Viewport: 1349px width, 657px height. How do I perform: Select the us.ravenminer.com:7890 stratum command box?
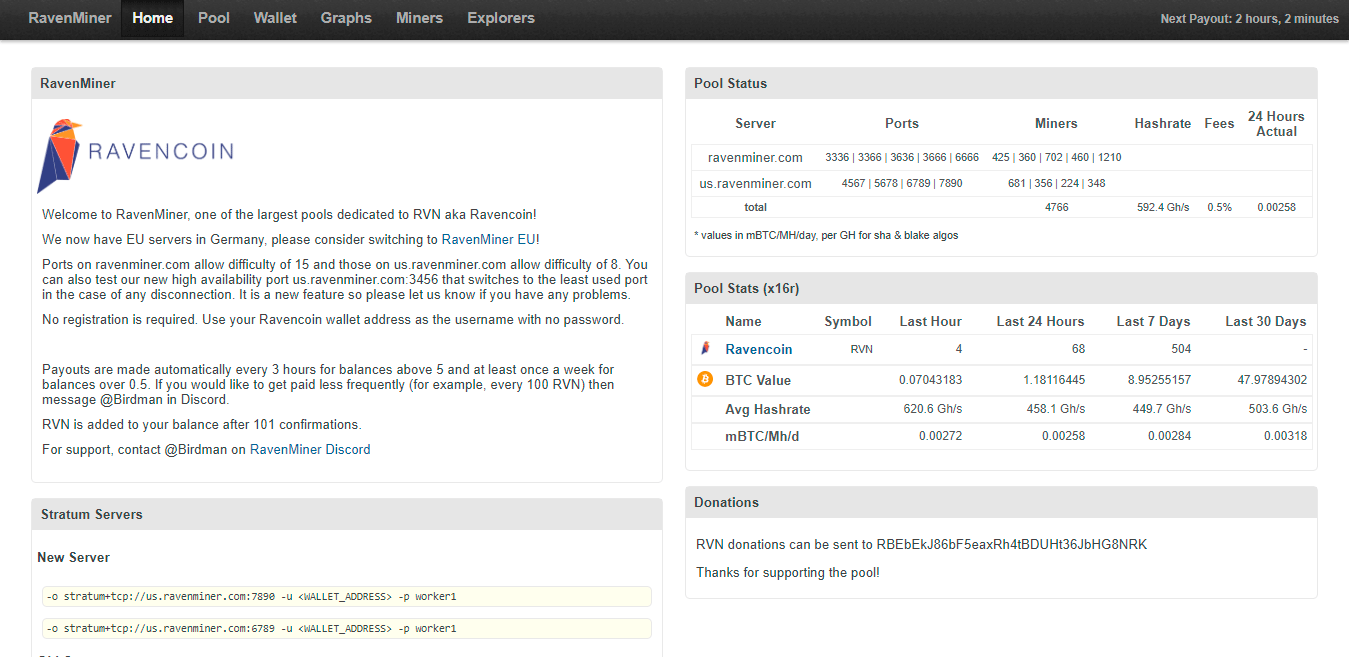point(347,597)
